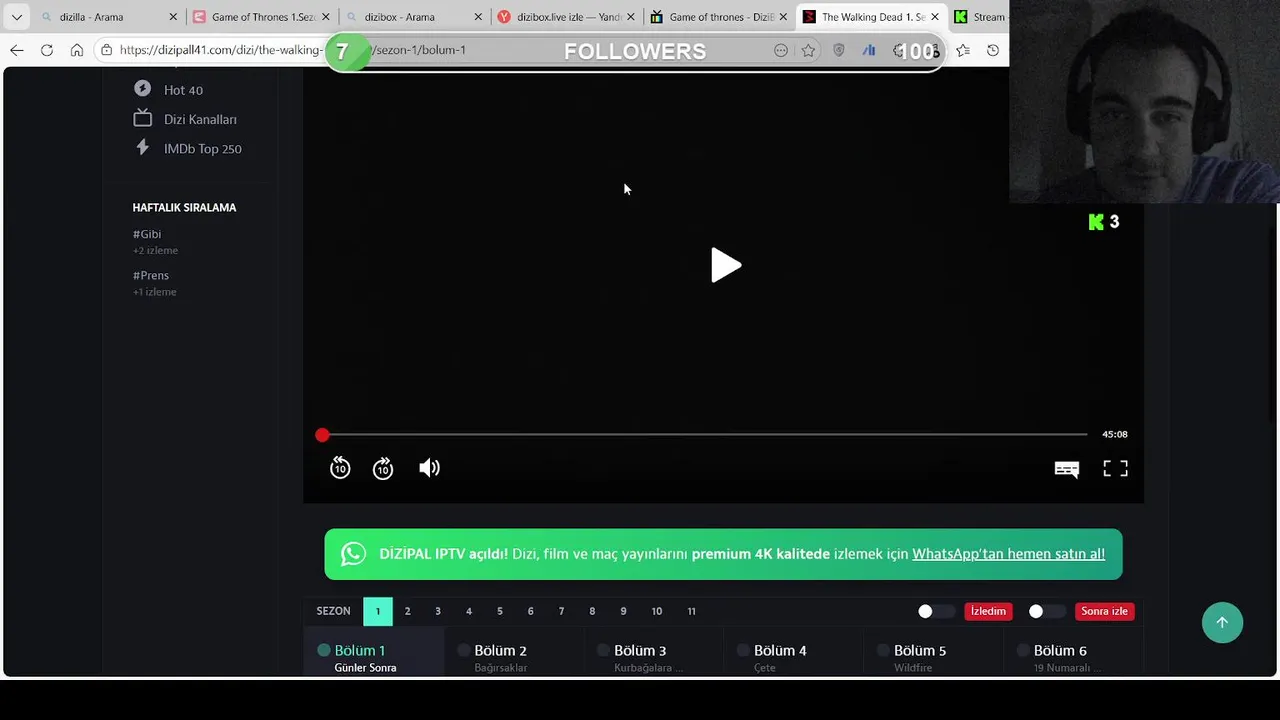The width and height of the screenshot is (1280, 720).
Task: Open the #Gibi weekly ranking entry
Action: point(147,234)
